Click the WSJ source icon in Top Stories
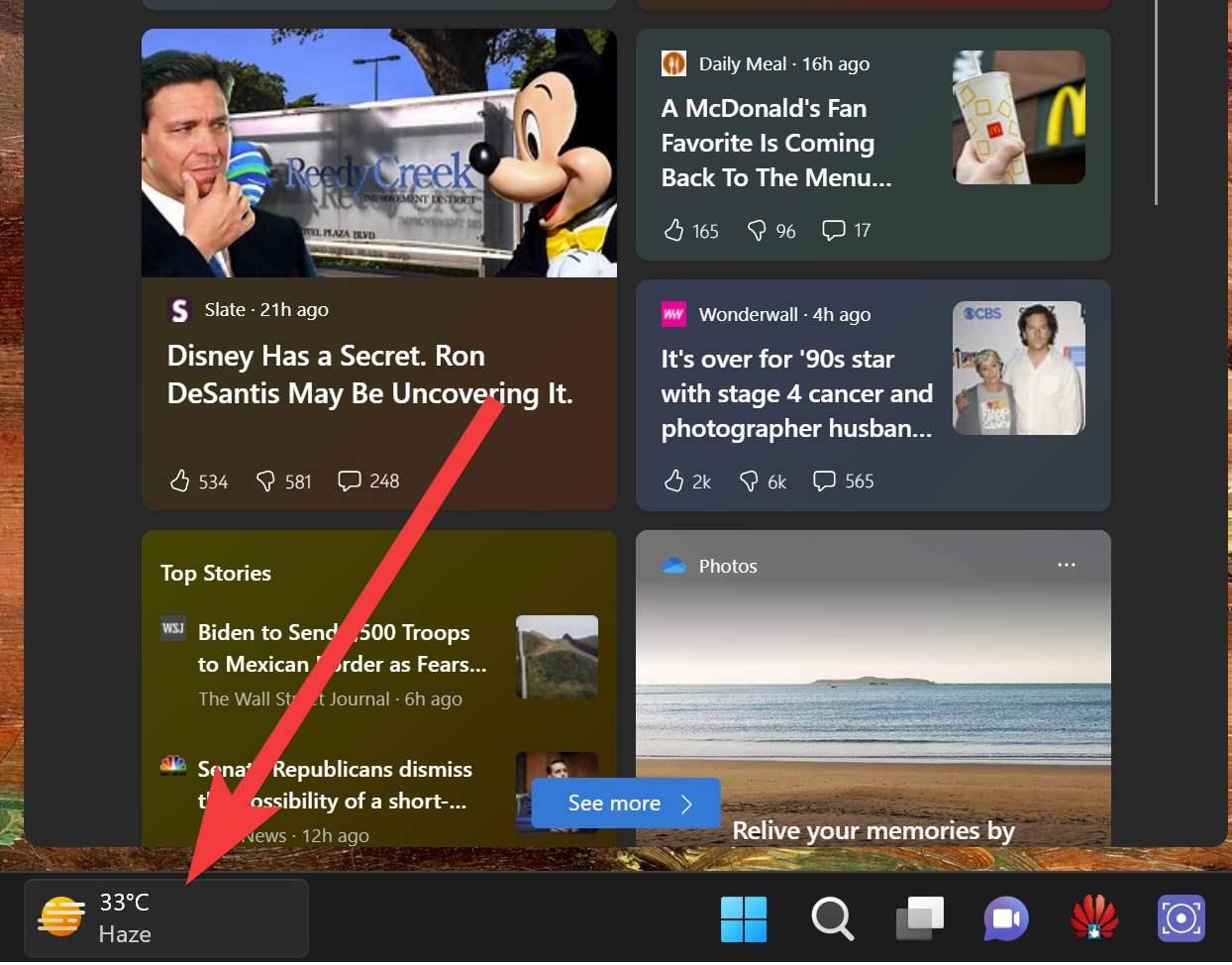The width and height of the screenshot is (1232, 965). pyautogui.click(x=173, y=628)
